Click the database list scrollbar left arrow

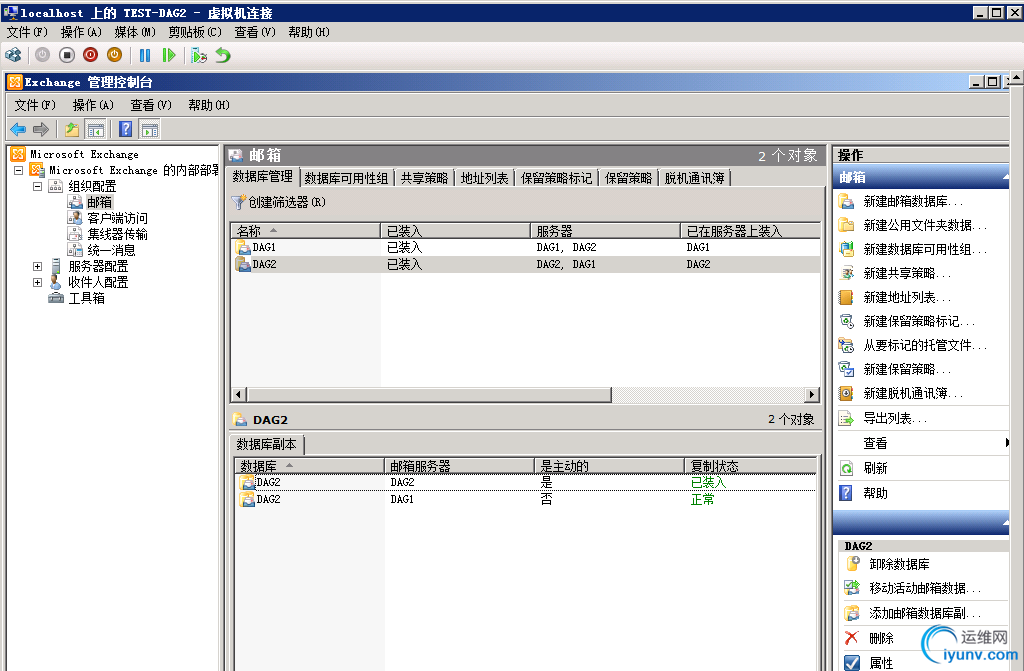pyautogui.click(x=238, y=394)
